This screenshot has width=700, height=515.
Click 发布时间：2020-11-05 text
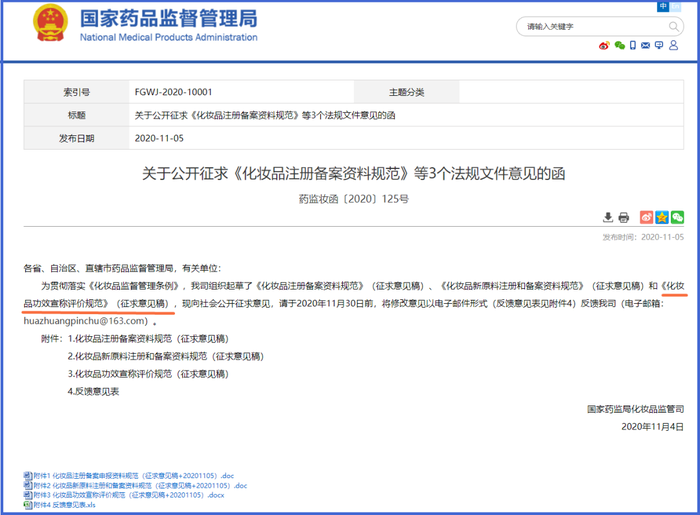point(643,237)
